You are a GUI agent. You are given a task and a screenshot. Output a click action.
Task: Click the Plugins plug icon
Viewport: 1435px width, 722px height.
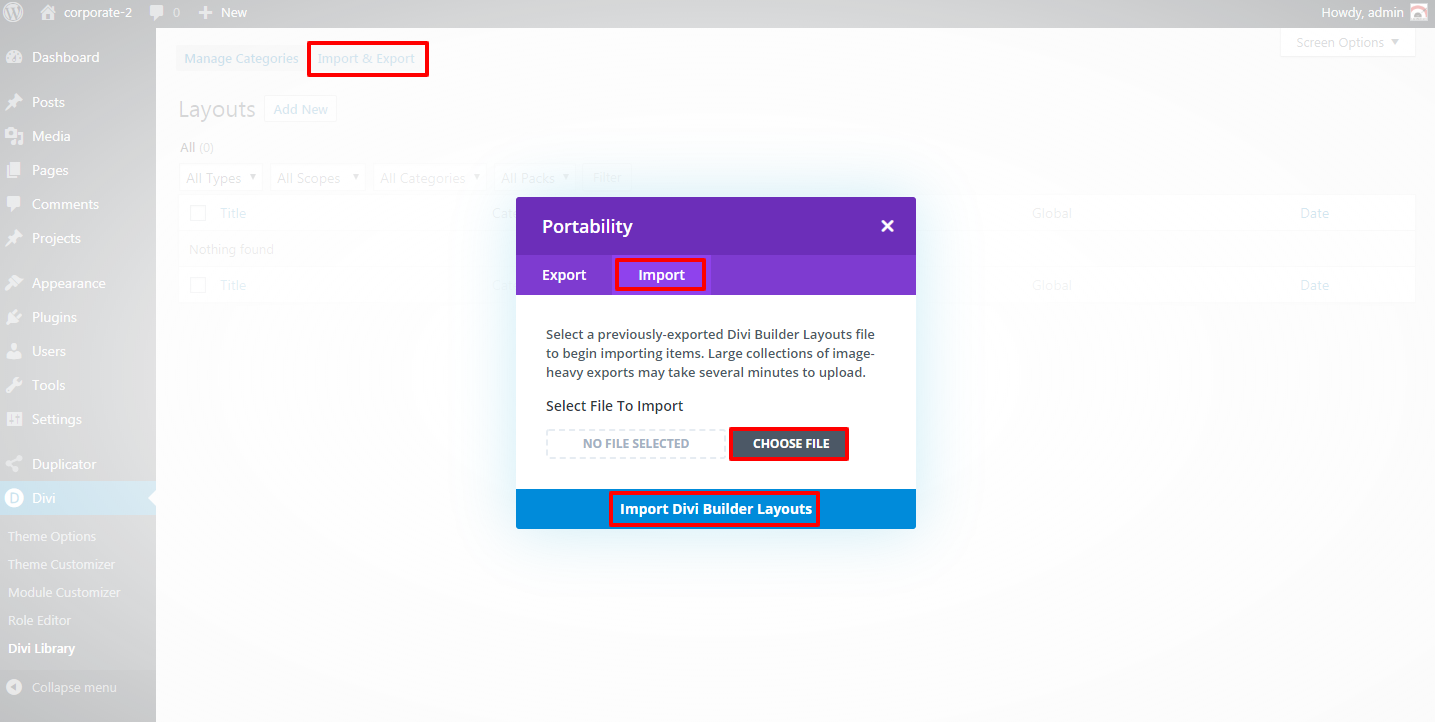click(x=14, y=317)
